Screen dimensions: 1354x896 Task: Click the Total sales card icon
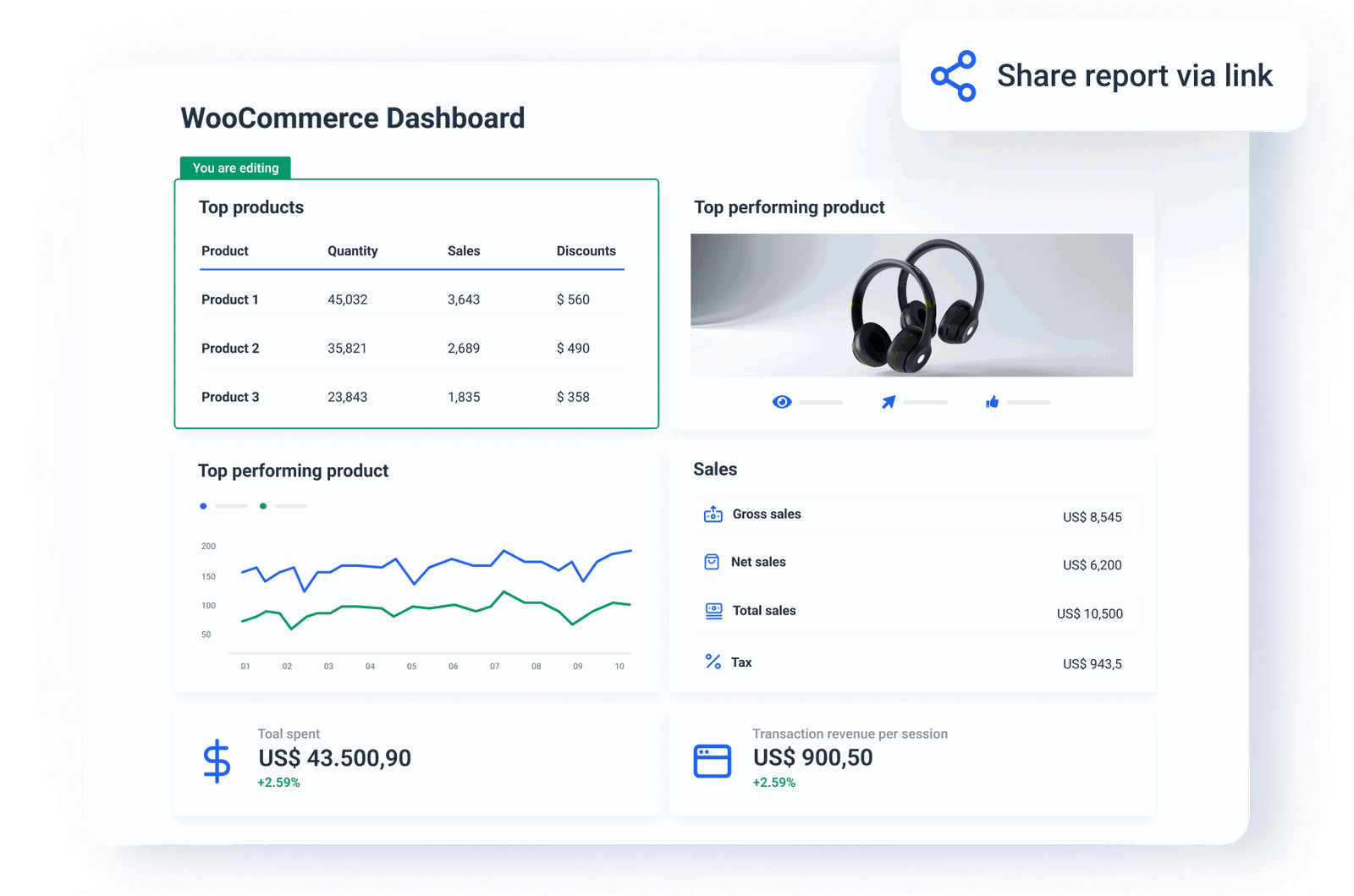coord(712,610)
